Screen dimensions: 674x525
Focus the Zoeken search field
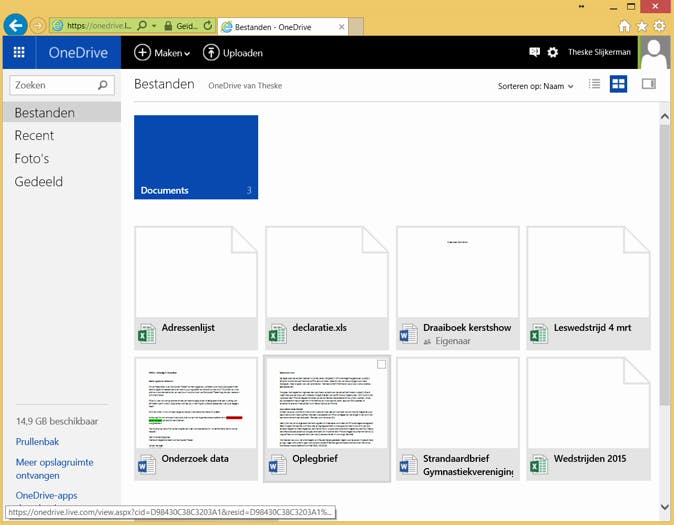(x=62, y=85)
